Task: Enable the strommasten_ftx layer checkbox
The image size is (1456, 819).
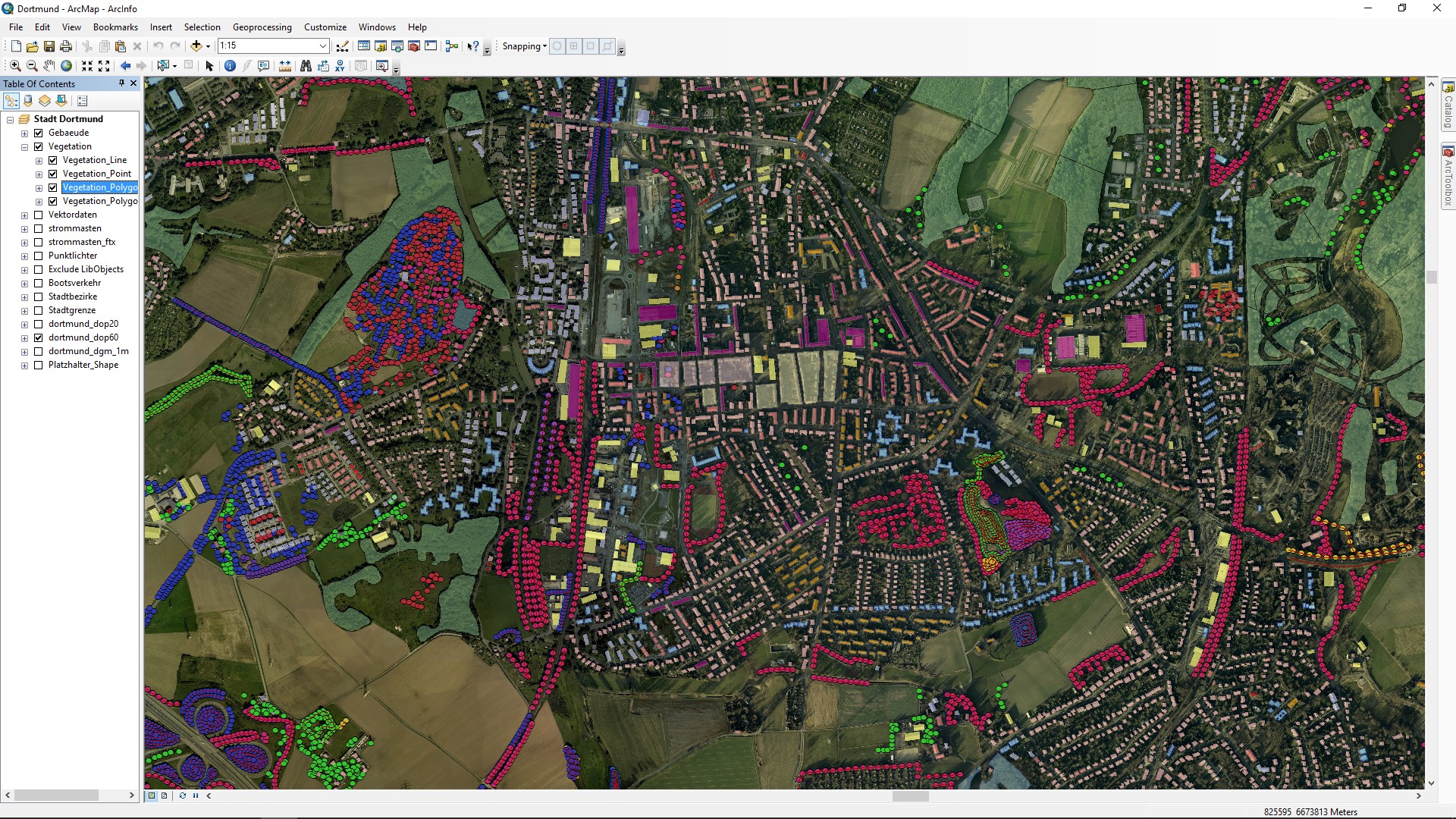Action: pyautogui.click(x=39, y=242)
